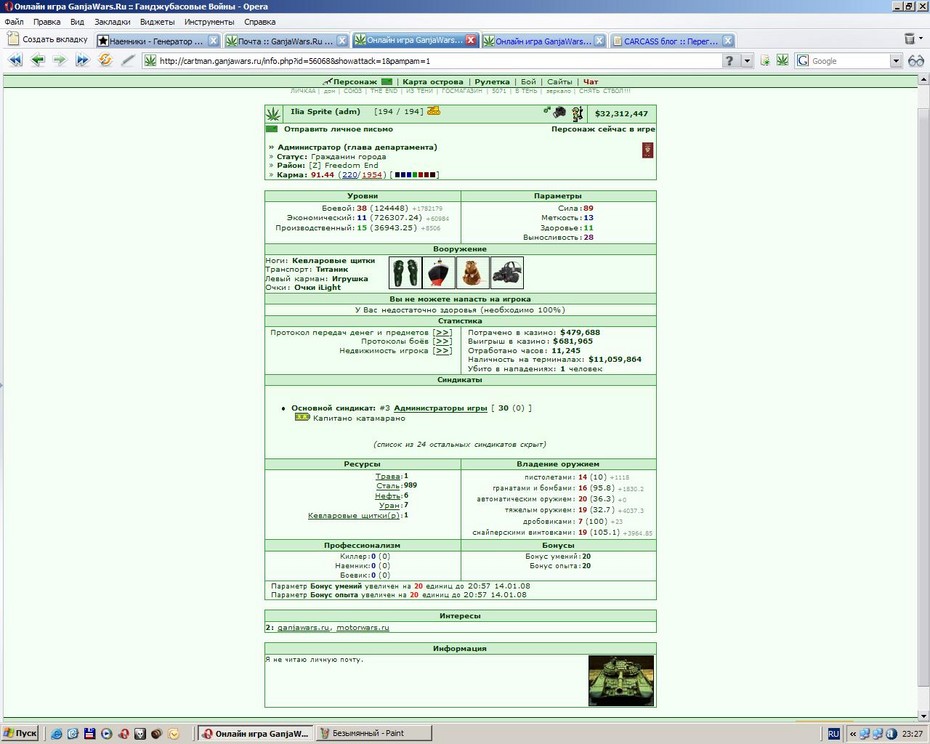
Task: Click the rewind navigation button
Action: tap(15, 60)
